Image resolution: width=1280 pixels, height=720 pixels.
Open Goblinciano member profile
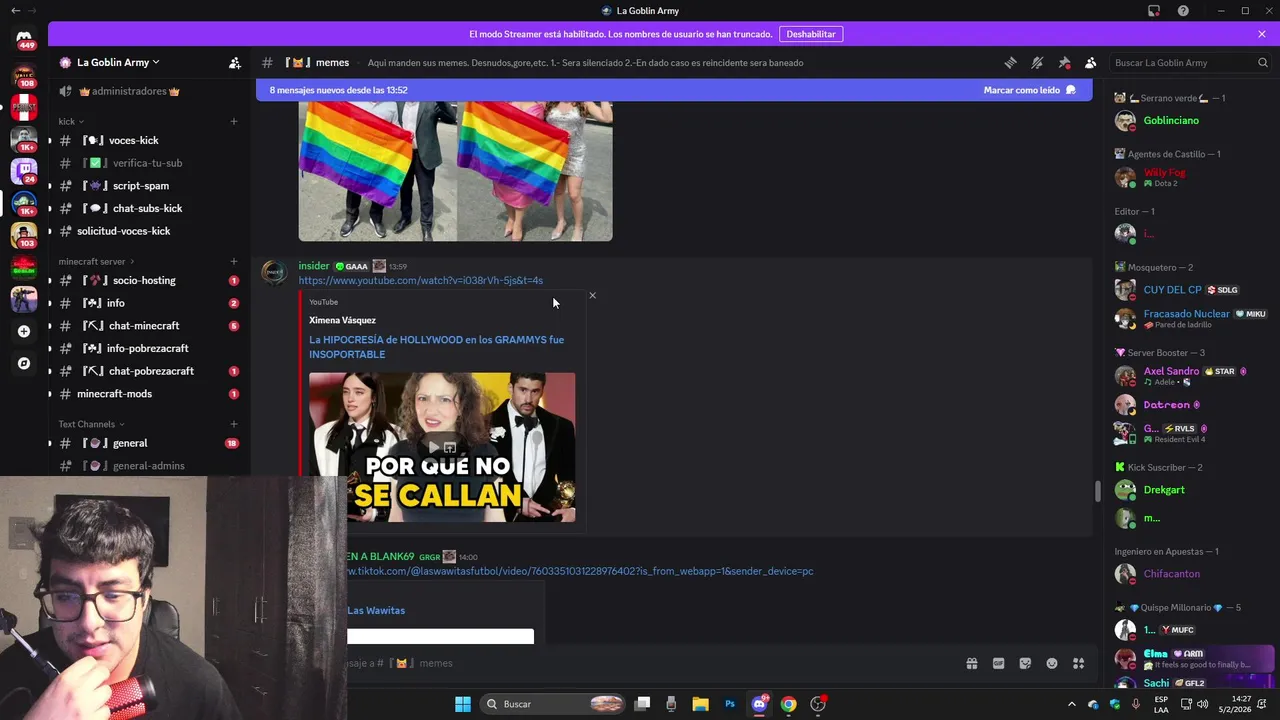pyautogui.click(x=1190, y=121)
